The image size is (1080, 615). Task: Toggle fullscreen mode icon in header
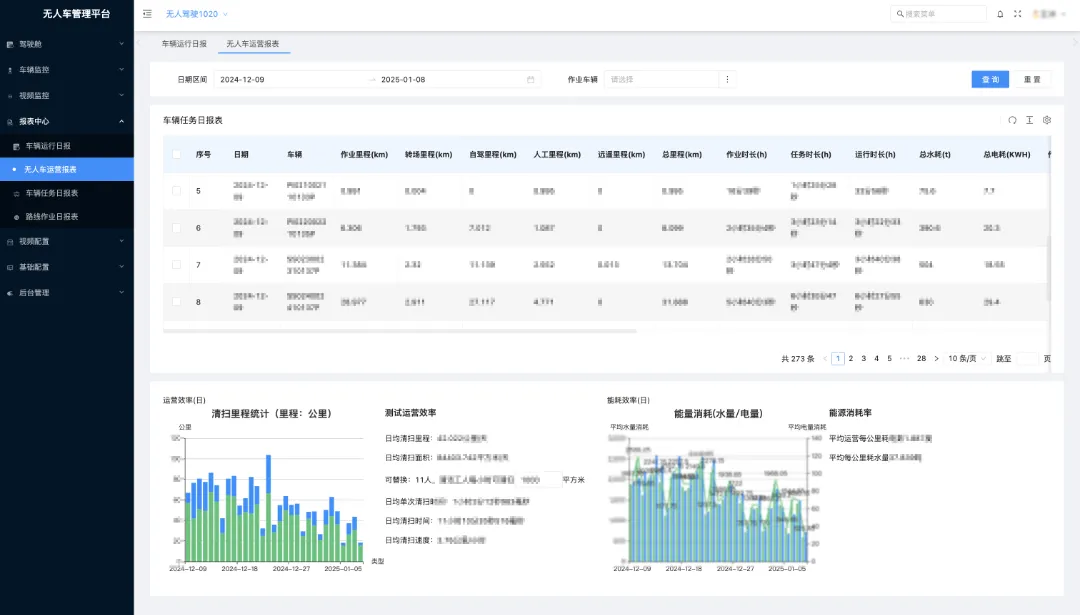[x=1018, y=14]
